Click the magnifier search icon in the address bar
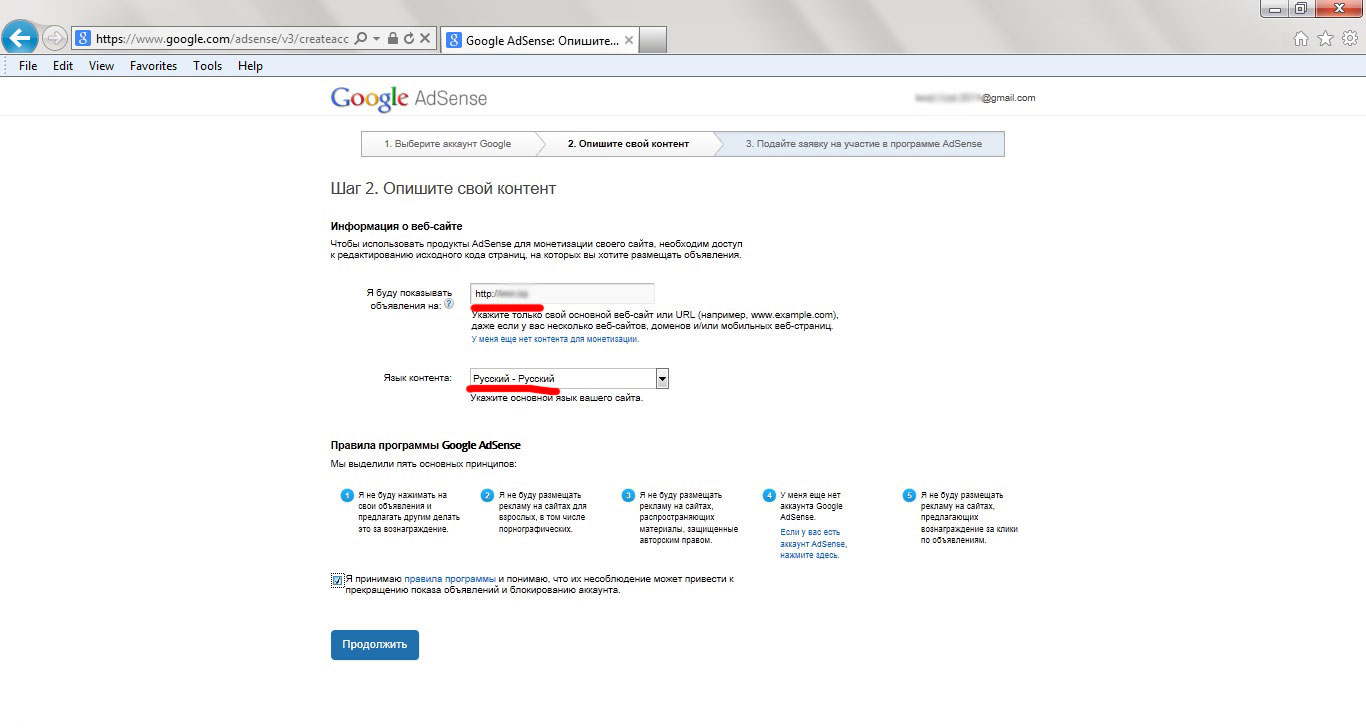Viewport: 1366px width, 728px height. click(361, 39)
